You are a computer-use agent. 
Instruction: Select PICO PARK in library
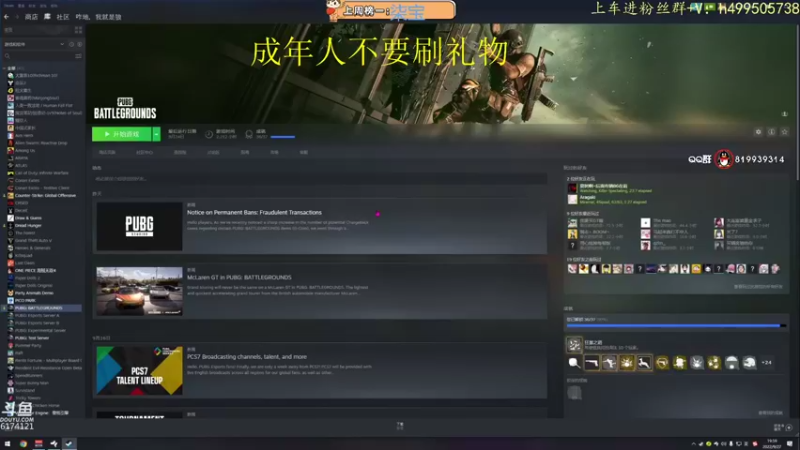pyautogui.click(x=25, y=301)
